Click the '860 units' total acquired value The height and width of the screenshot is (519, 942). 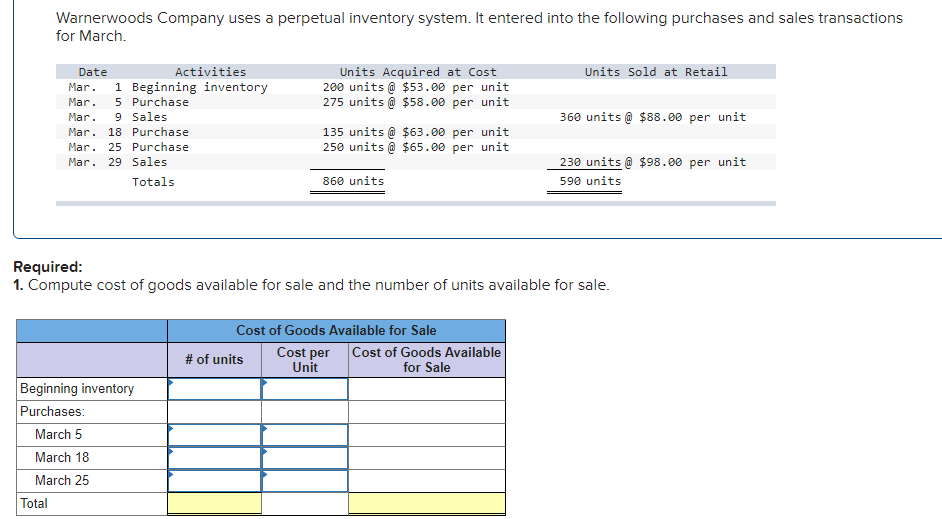353,181
